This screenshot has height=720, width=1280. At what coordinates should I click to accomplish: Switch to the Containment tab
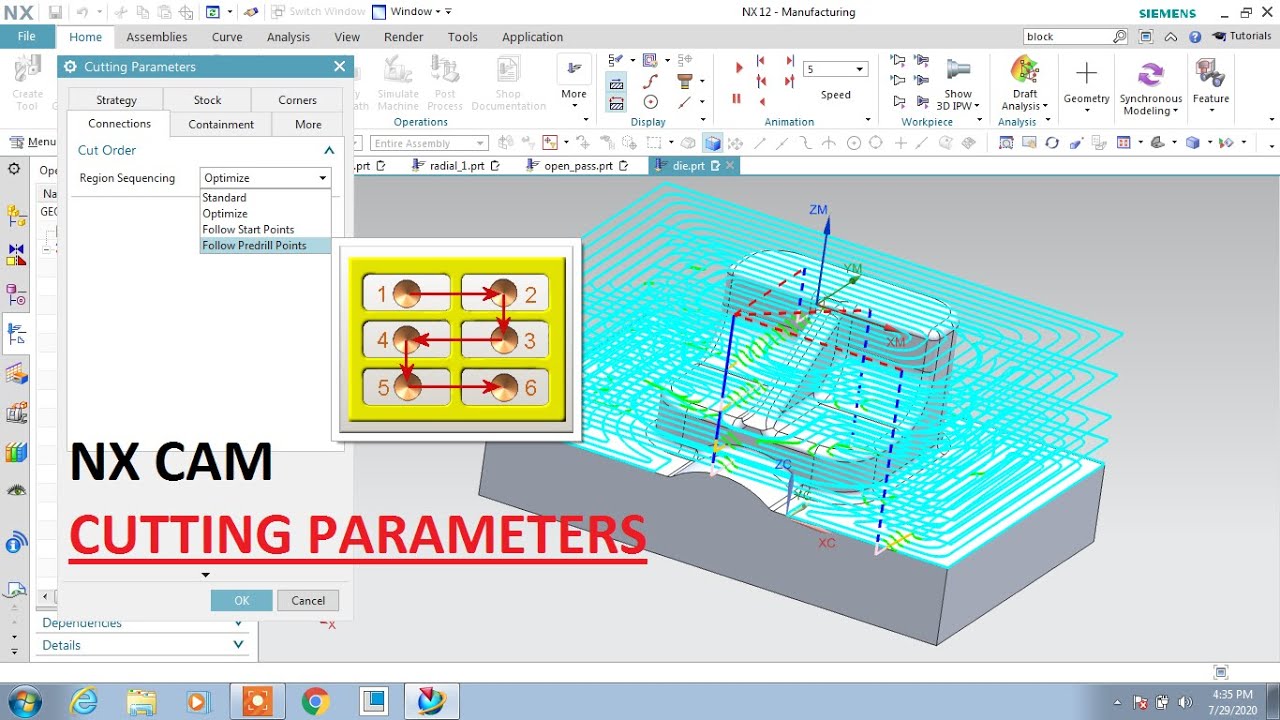pyautogui.click(x=221, y=124)
